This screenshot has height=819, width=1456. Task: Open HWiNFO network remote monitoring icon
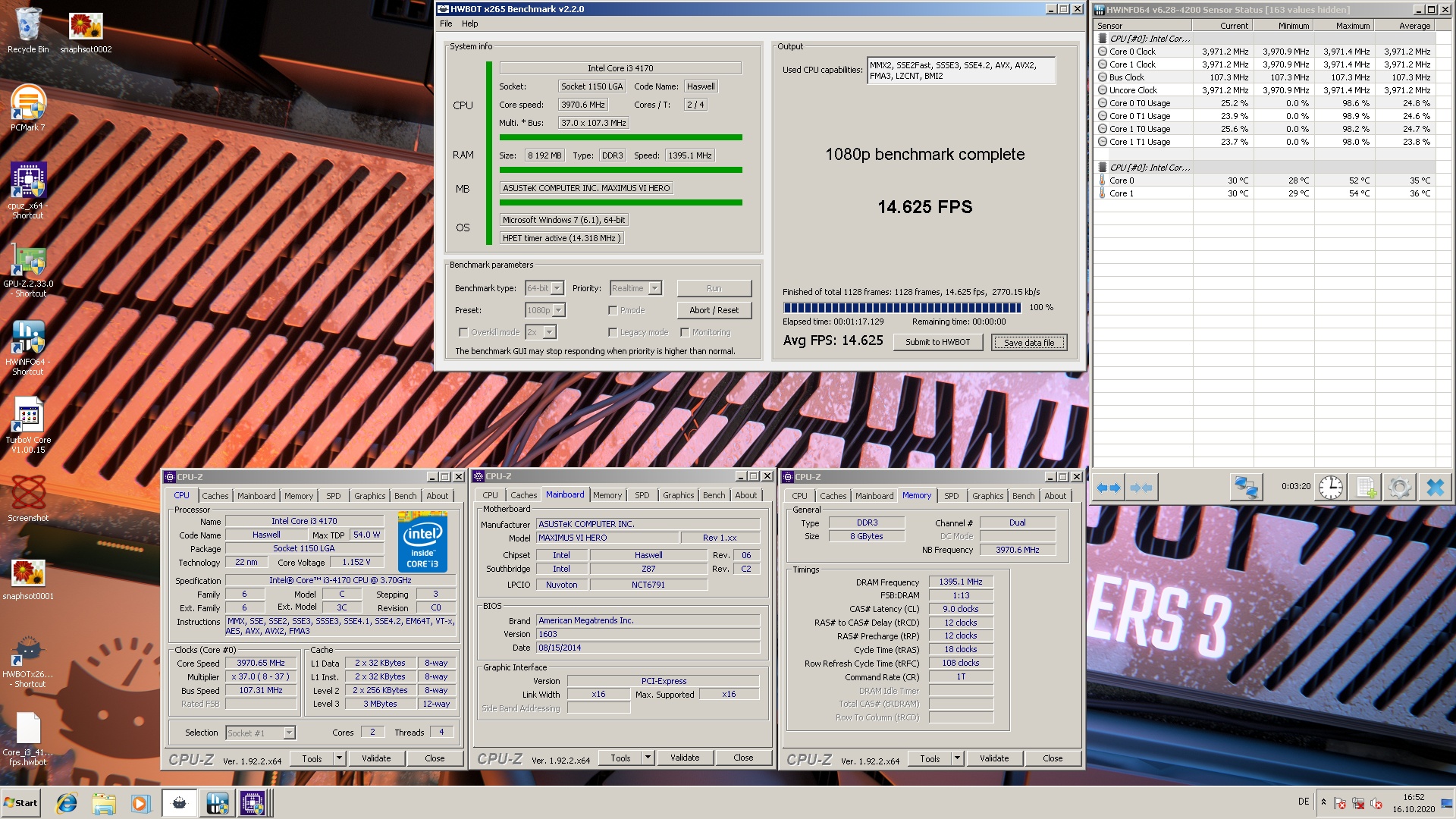coord(1245,488)
